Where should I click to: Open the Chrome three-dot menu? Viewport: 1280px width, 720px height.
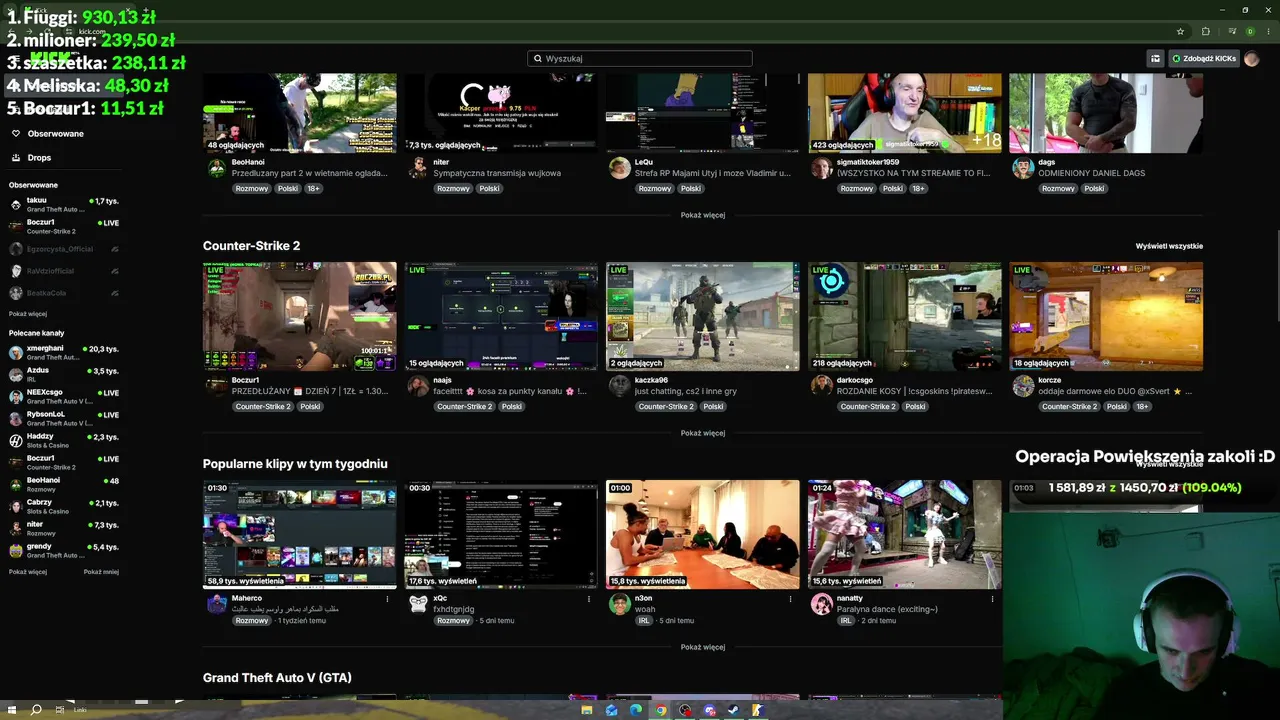[x=1268, y=31]
